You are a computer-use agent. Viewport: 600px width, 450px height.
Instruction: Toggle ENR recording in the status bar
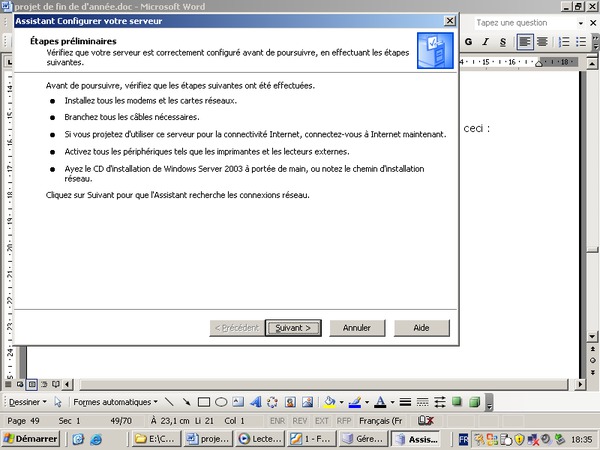[277, 421]
